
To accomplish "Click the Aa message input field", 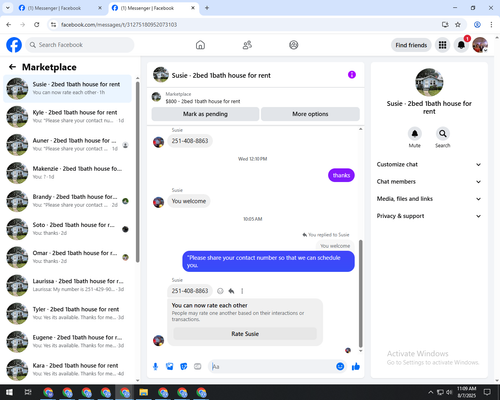I will tap(272, 367).
